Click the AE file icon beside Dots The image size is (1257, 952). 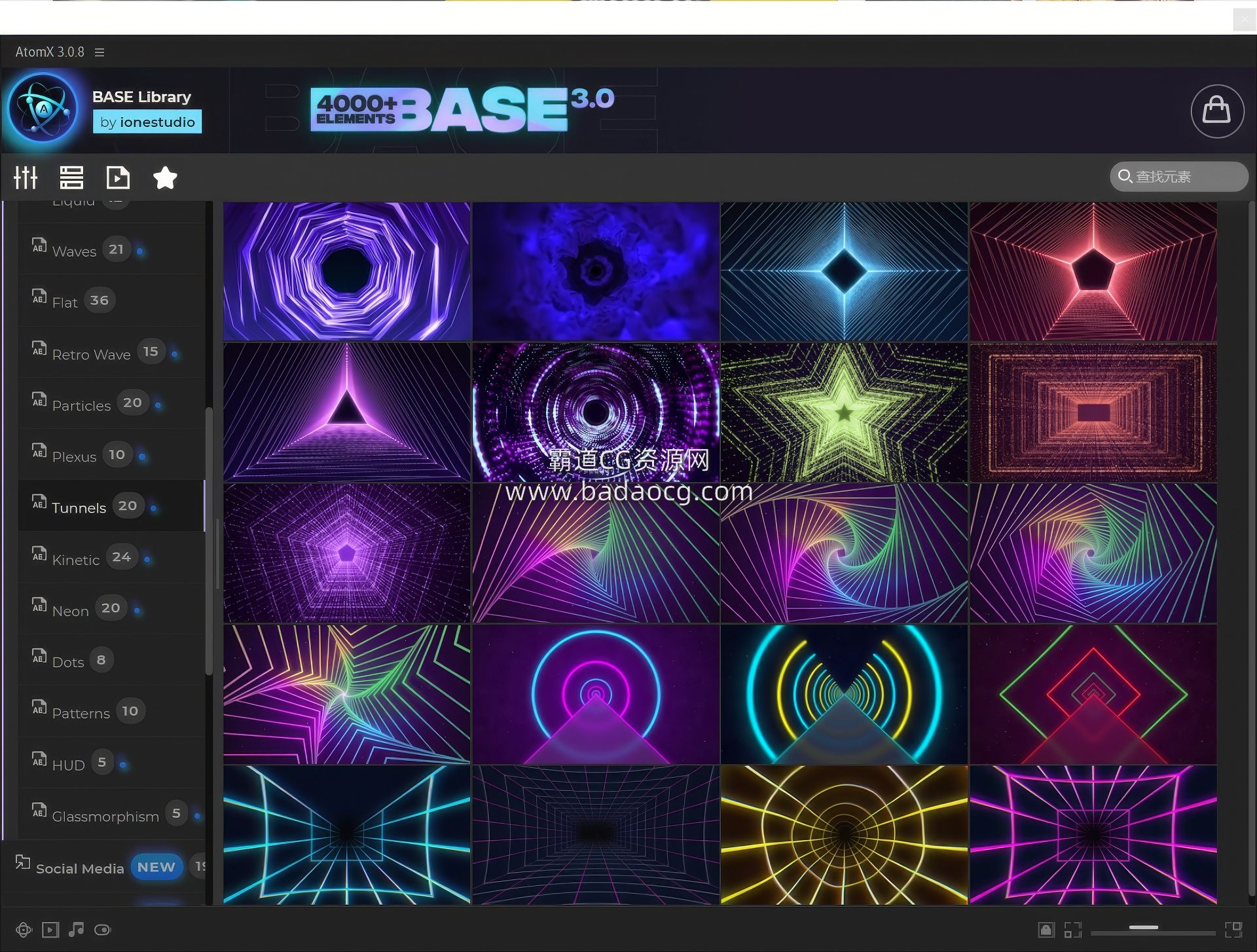(39, 655)
